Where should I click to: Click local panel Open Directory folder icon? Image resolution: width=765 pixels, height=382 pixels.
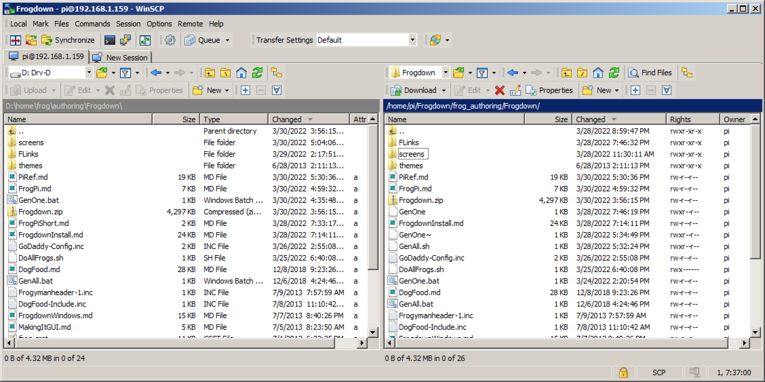coord(102,73)
